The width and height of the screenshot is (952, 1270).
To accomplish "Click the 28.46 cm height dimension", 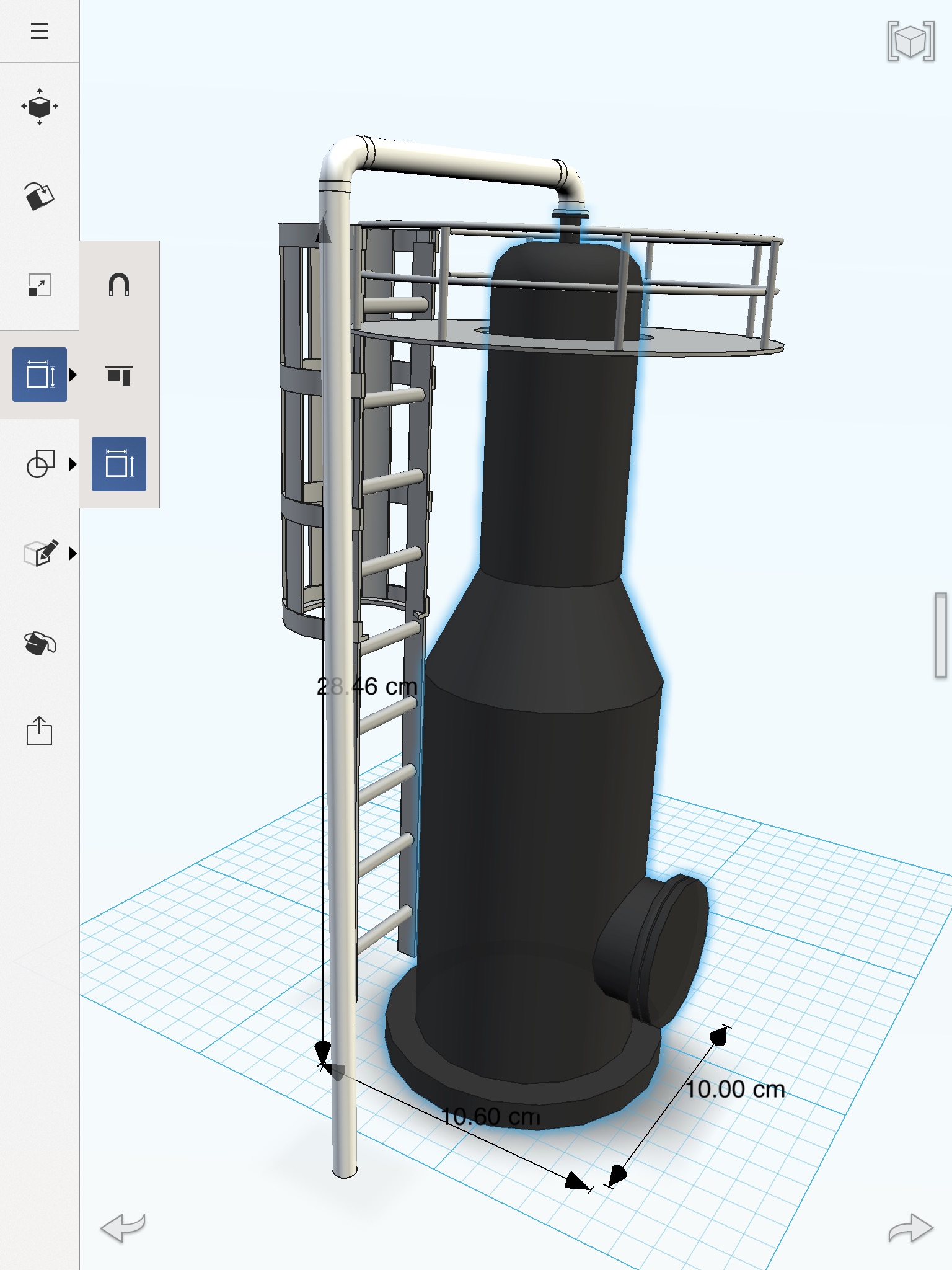I will [x=367, y=686].
